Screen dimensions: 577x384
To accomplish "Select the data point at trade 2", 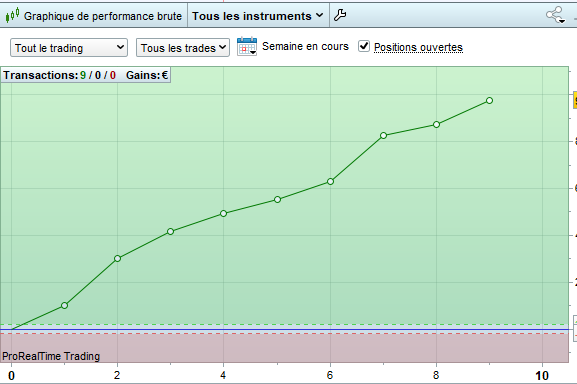I will [117, 259].
